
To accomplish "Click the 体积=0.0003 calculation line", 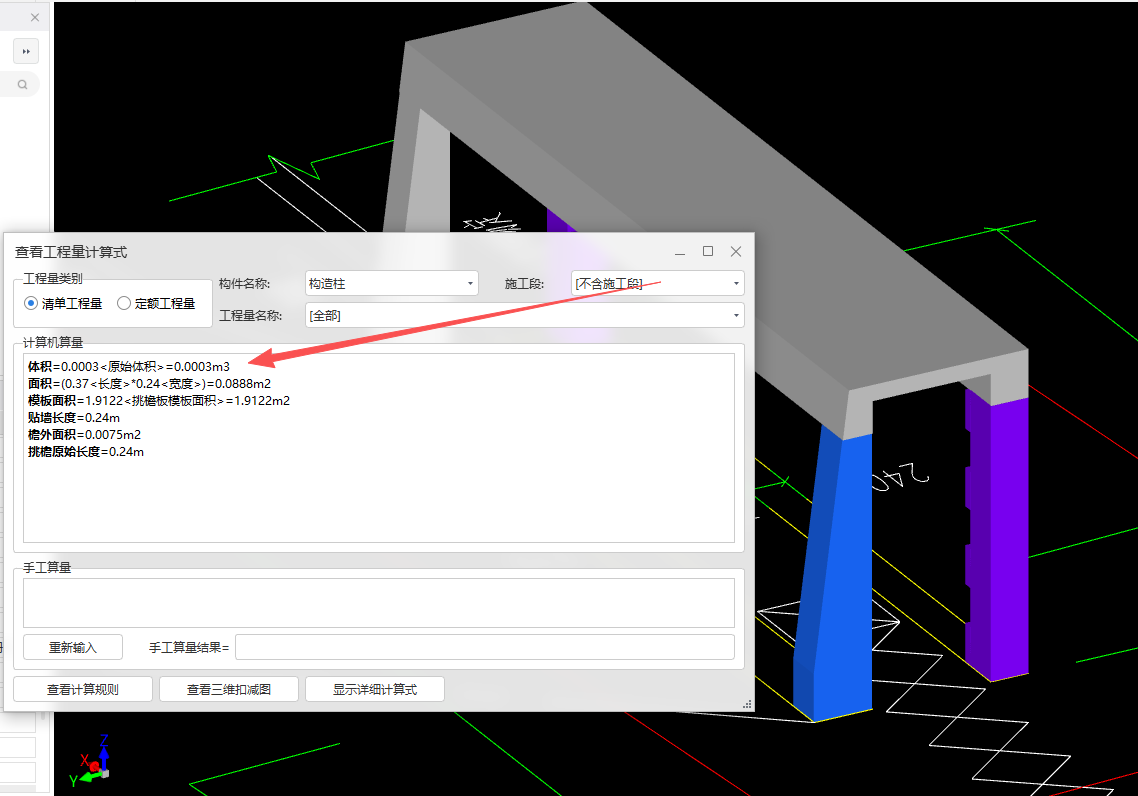I will [129, 366].
